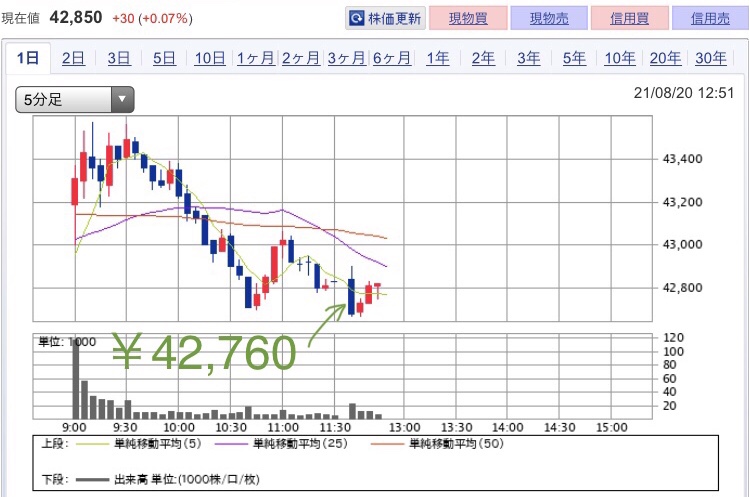The height and width of the screenshot is (497, 749).
Task: Click the 単純移動平均(25) legend entry
Action: [x=281, y=444]
